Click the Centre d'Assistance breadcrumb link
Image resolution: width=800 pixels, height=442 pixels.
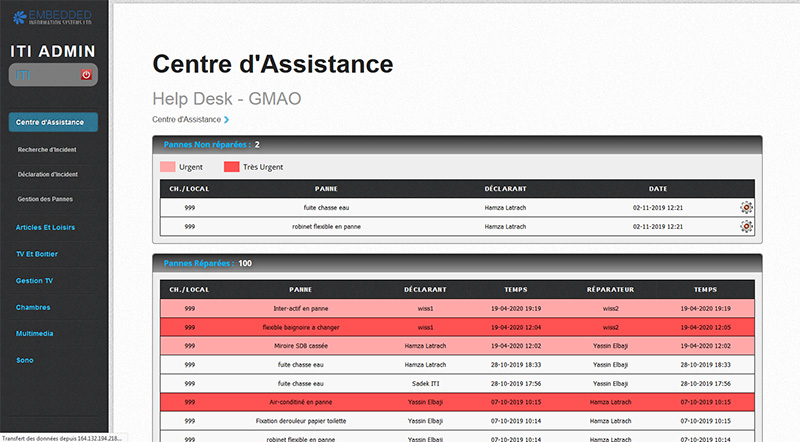[x=186, y=120]
